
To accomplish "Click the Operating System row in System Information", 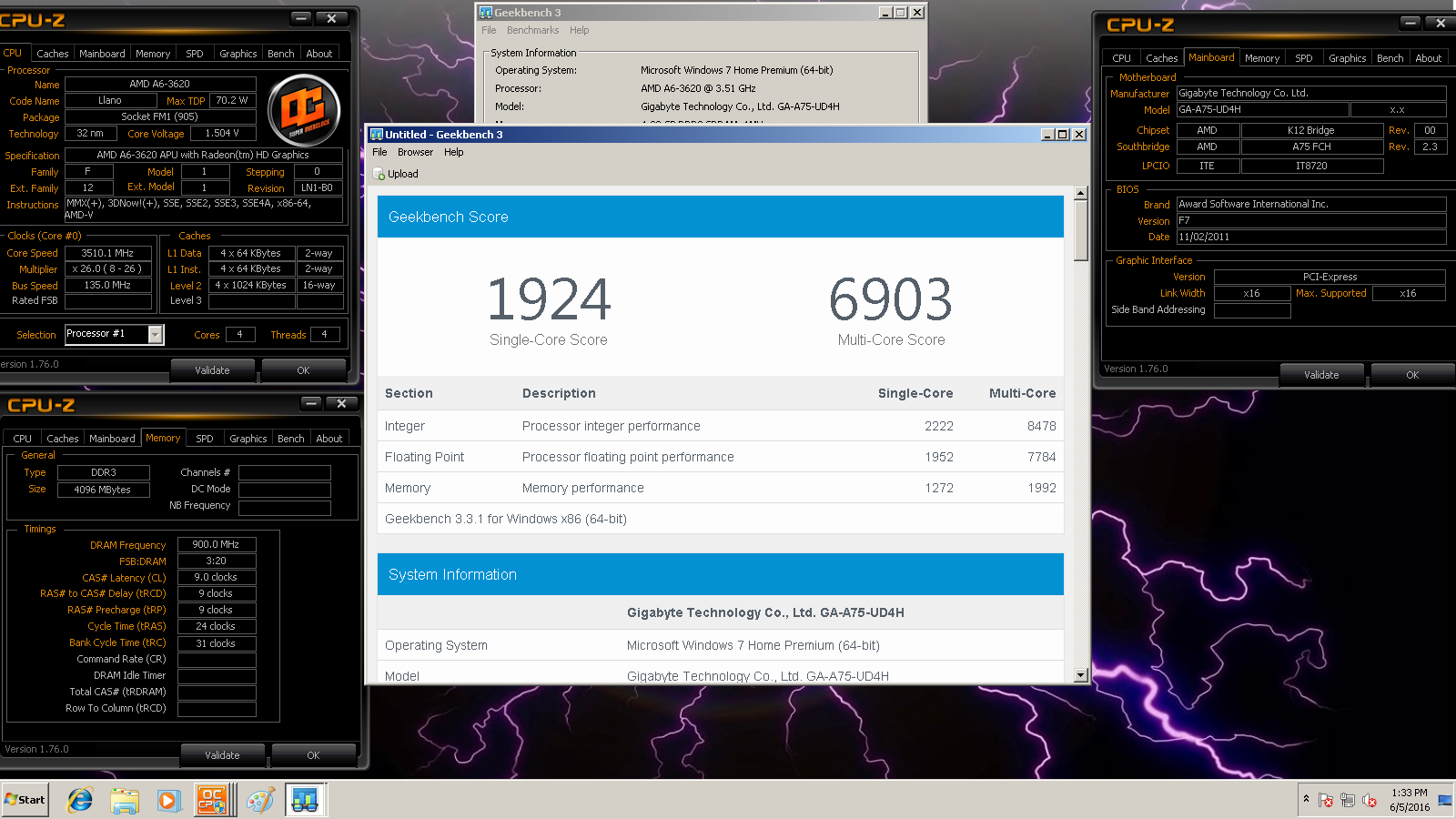I will [721, 645].
